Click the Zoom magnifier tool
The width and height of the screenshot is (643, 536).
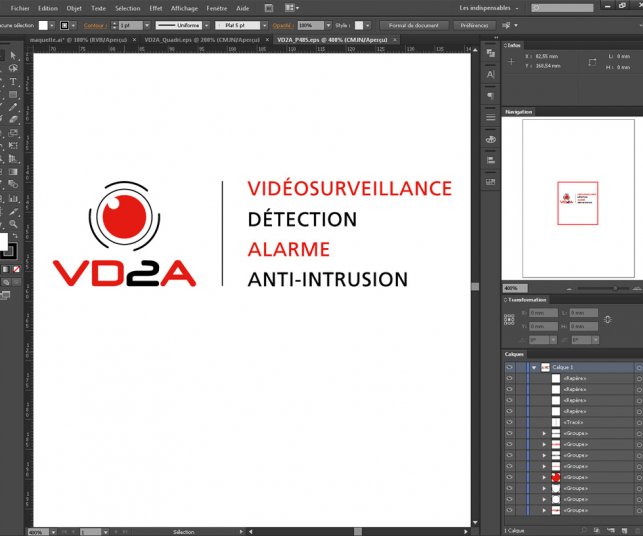pyautogui.click(x=13, y=223)
